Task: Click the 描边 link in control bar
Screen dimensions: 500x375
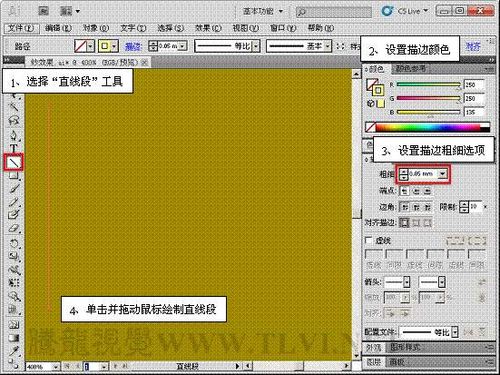Action: [133, 46]
